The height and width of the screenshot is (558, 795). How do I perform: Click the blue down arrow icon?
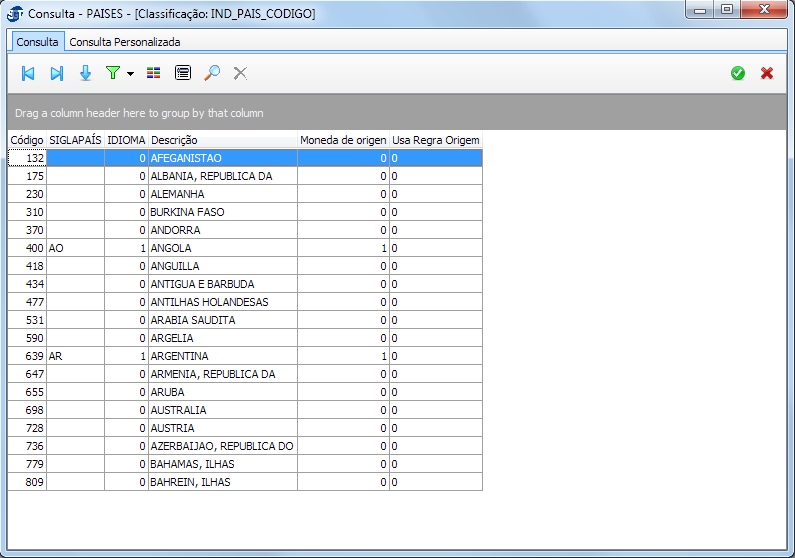click(x=85, y=73)
